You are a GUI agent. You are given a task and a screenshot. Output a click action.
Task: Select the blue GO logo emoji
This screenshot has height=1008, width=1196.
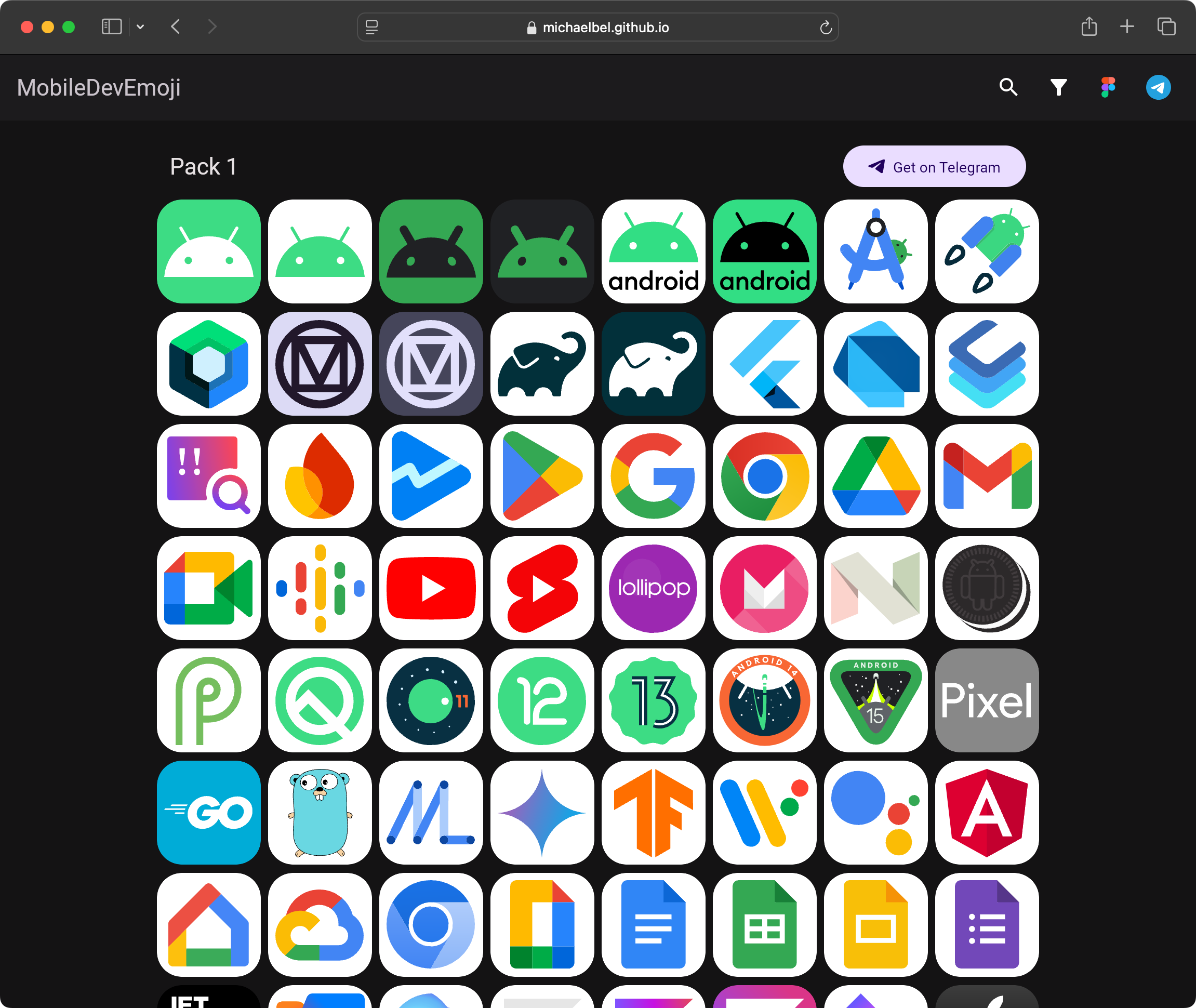pos(208,813)
